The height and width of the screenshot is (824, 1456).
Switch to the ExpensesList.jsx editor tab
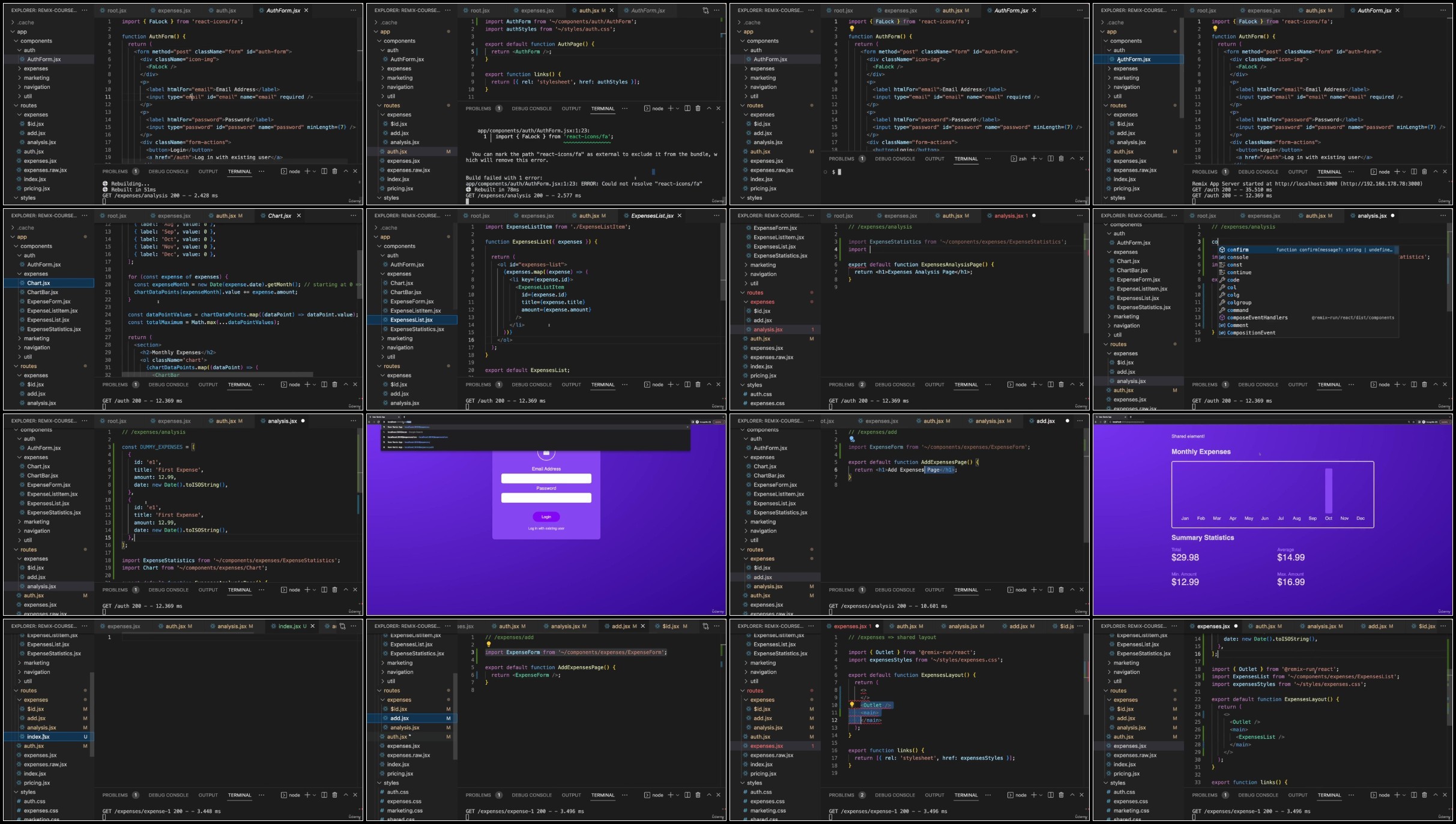pyautogui.click(x=651, y=215)
